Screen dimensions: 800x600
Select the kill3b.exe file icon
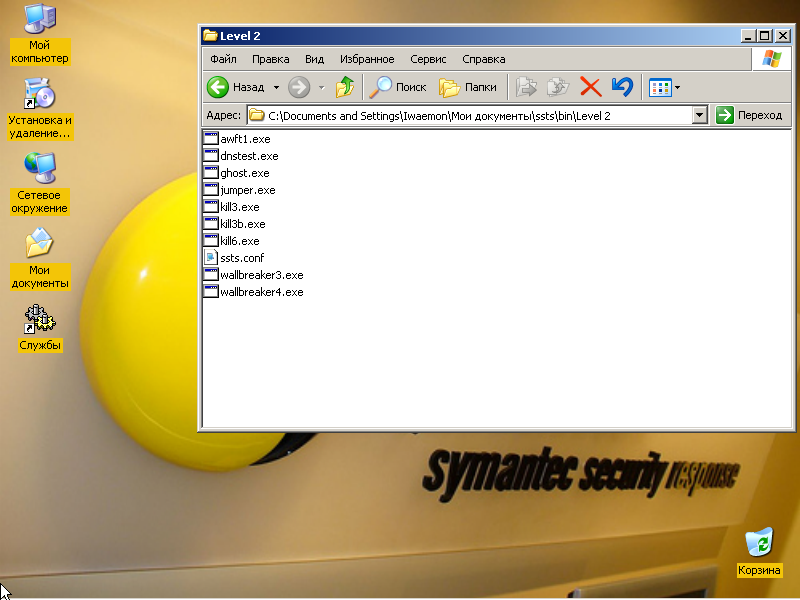211,223
